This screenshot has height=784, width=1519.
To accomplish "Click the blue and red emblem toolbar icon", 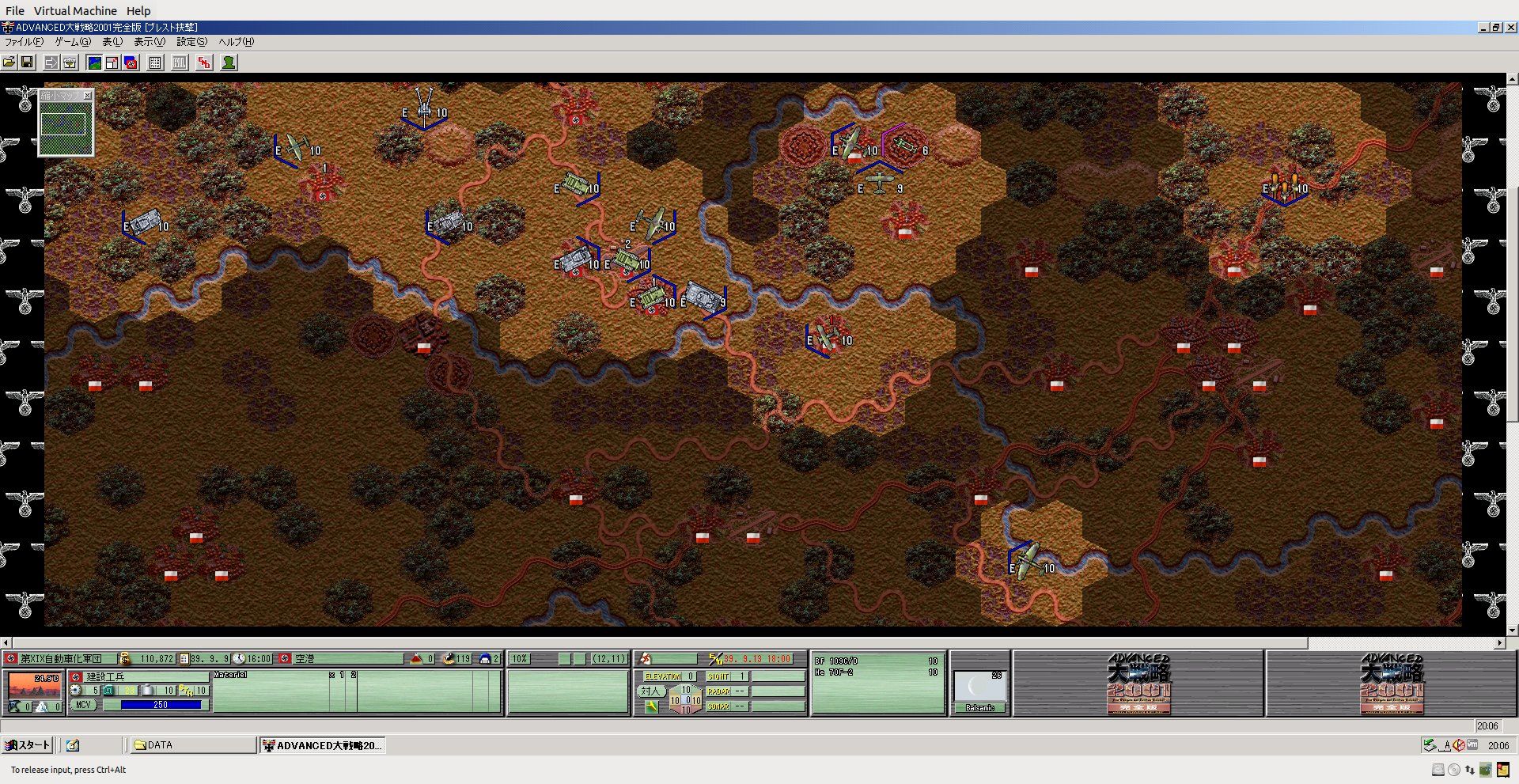I will 131,62.
